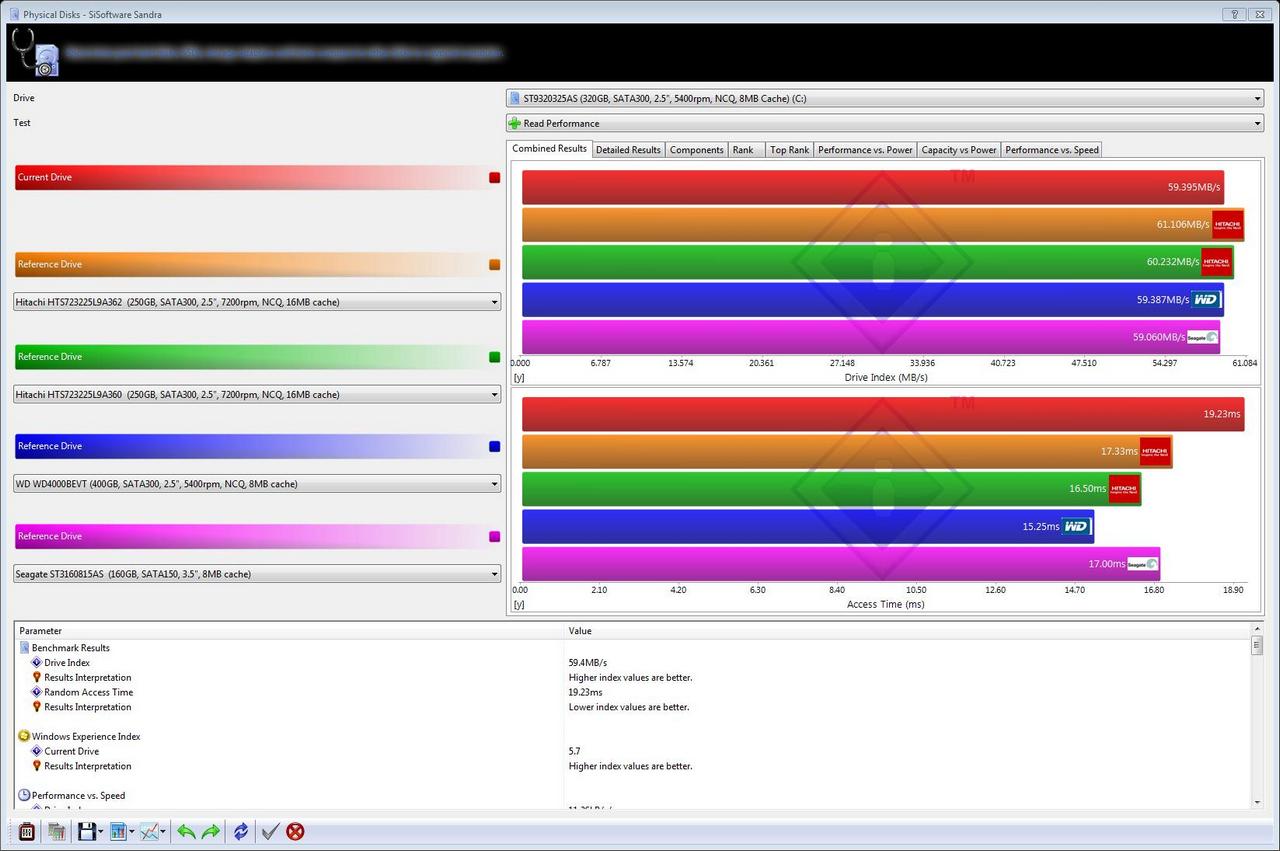The height and width of the screenshot is (851, 1280).
Task: Click the pin icon beside 'Lower index values are better'
Action: (37, 707)
